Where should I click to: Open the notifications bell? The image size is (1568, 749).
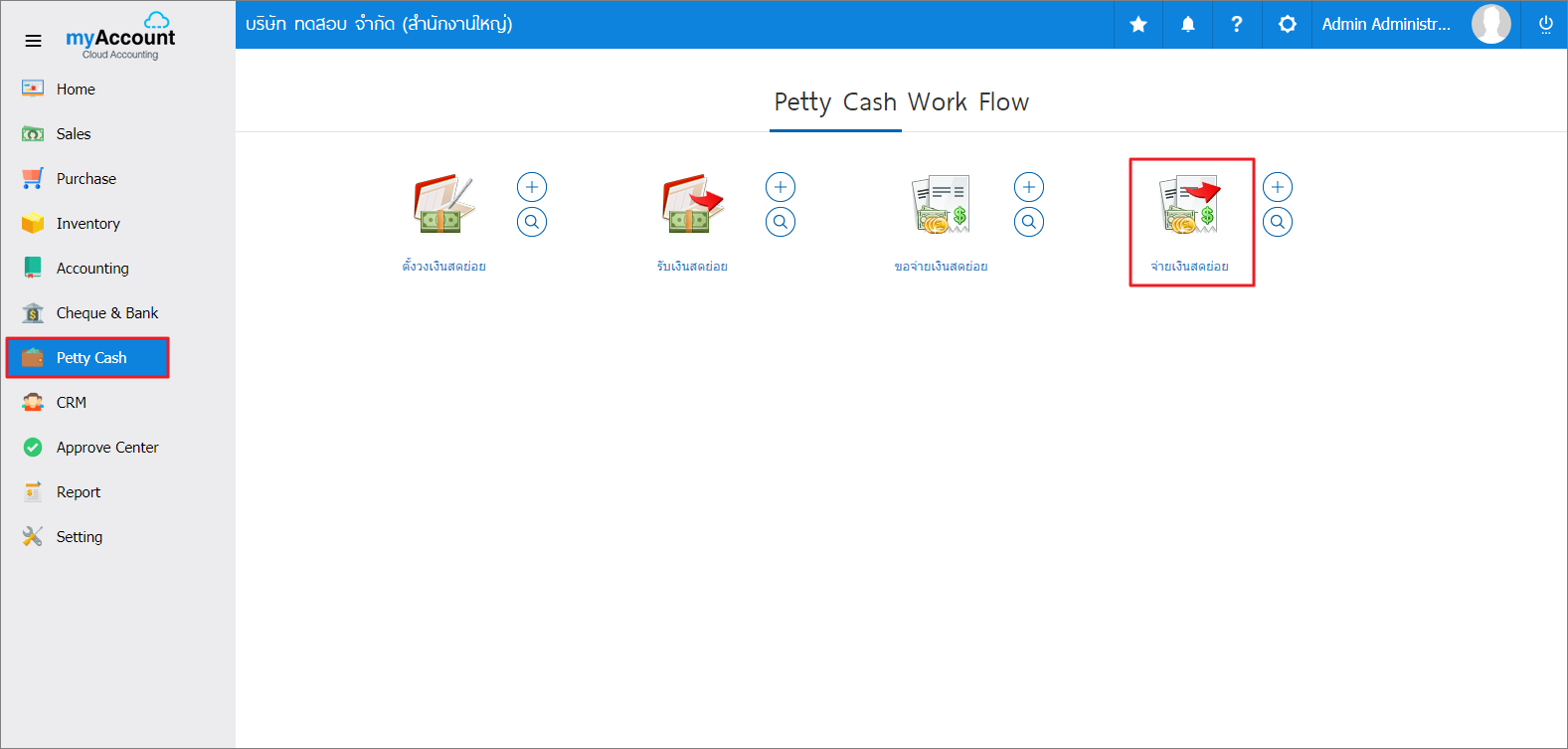click(x=1188, y=24)
